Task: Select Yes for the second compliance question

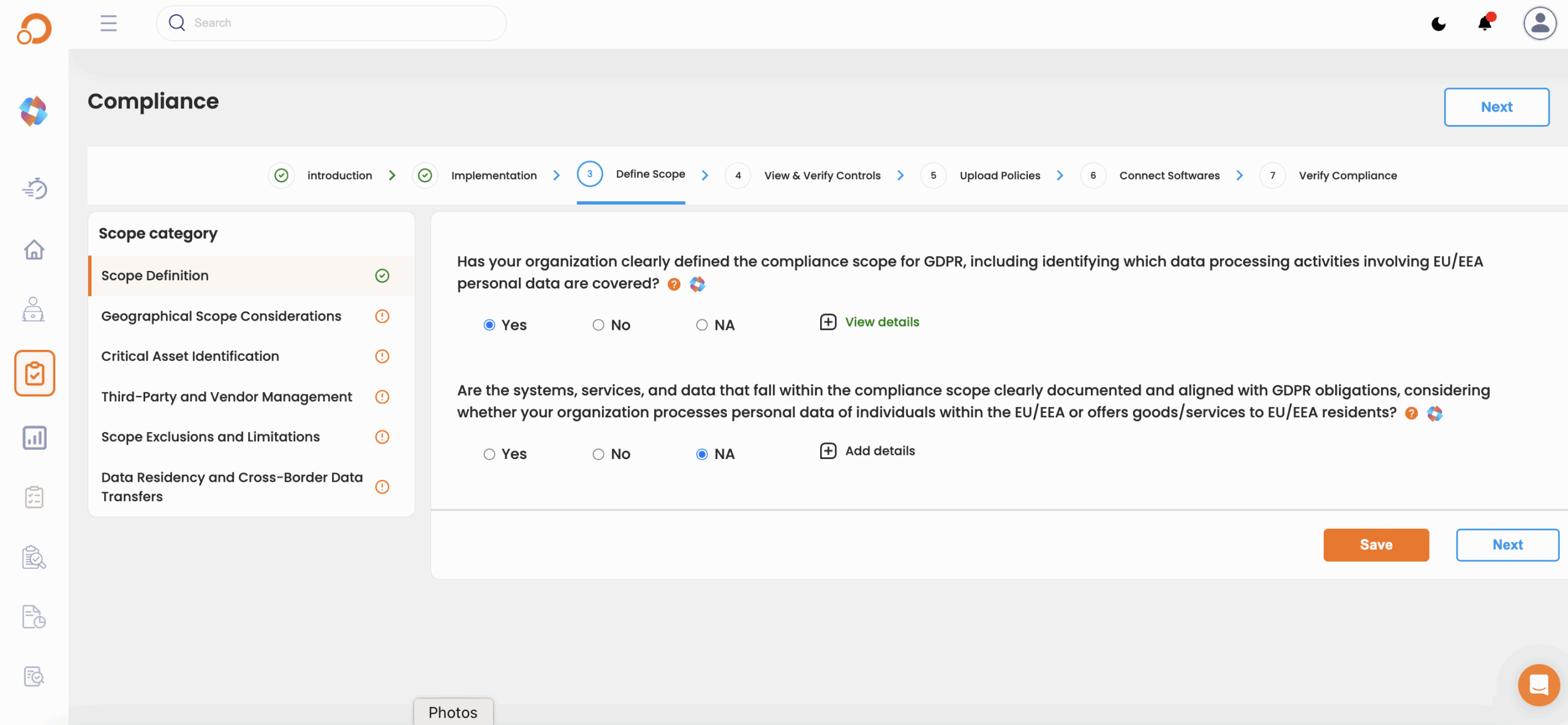Action: click(489, 454)
